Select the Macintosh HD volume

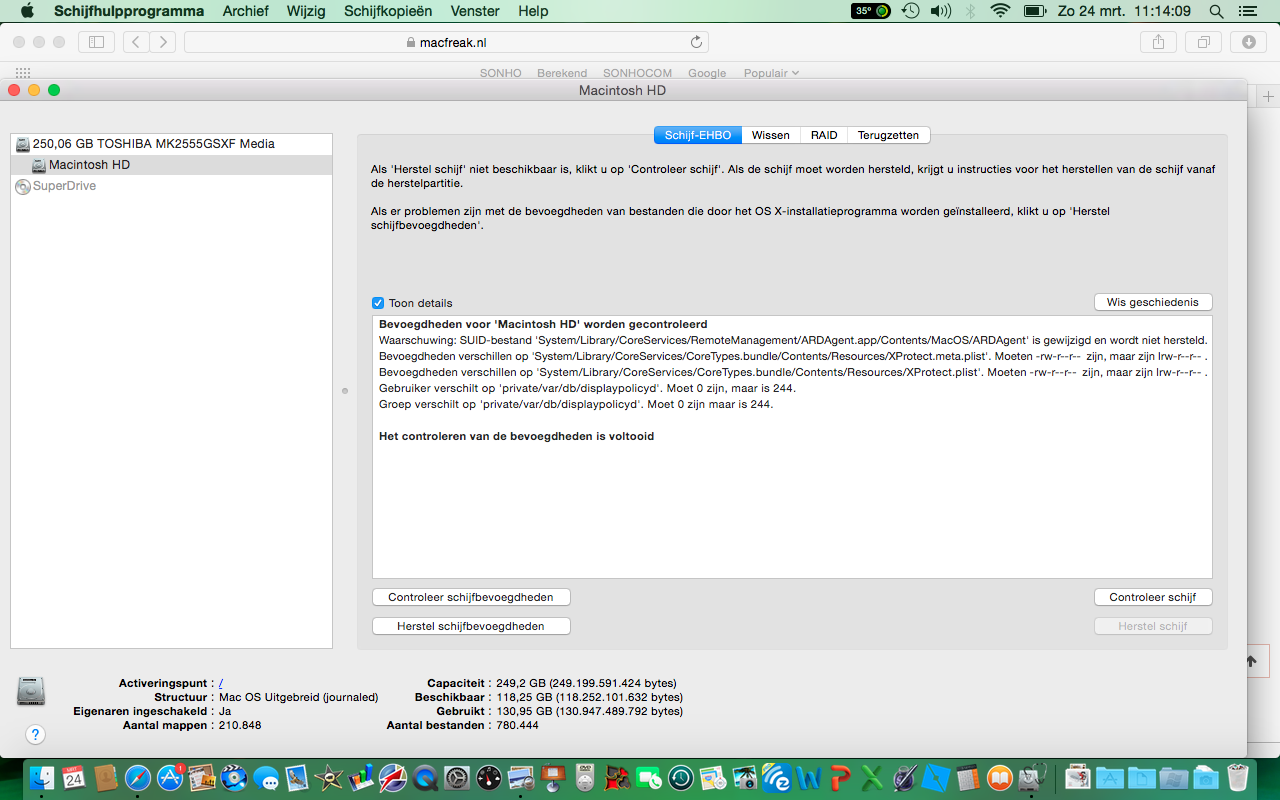pyautogui.click(x=171, y=165)
